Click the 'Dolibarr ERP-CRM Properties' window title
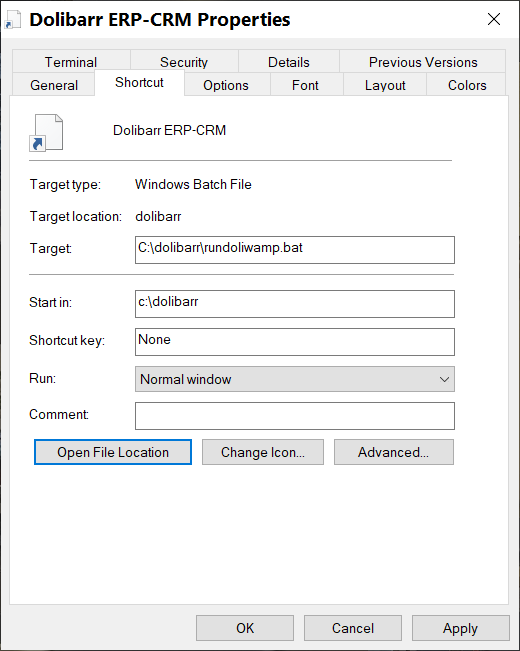Viewport: 520px width, 651px height. point(160,20)
